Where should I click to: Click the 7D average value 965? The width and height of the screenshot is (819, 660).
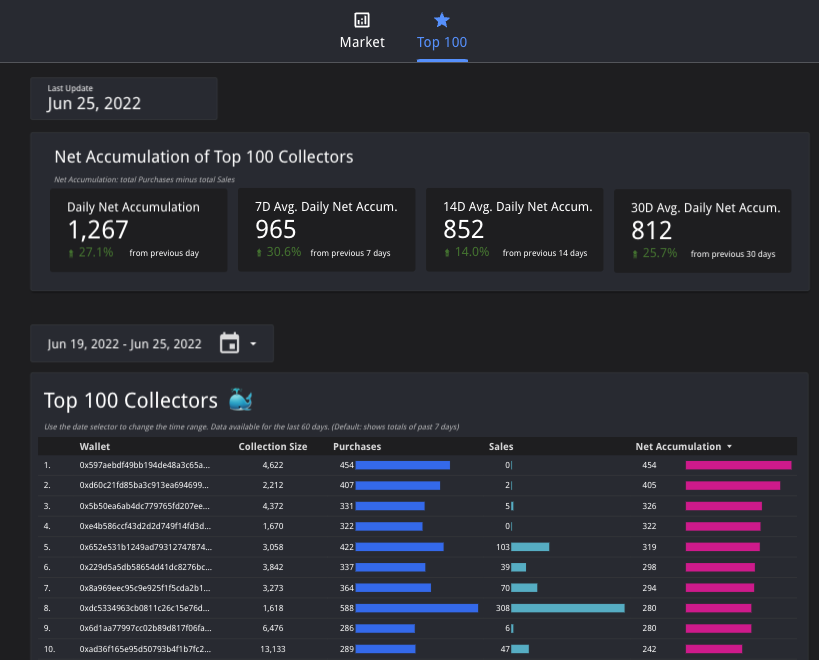coord(276,229)
